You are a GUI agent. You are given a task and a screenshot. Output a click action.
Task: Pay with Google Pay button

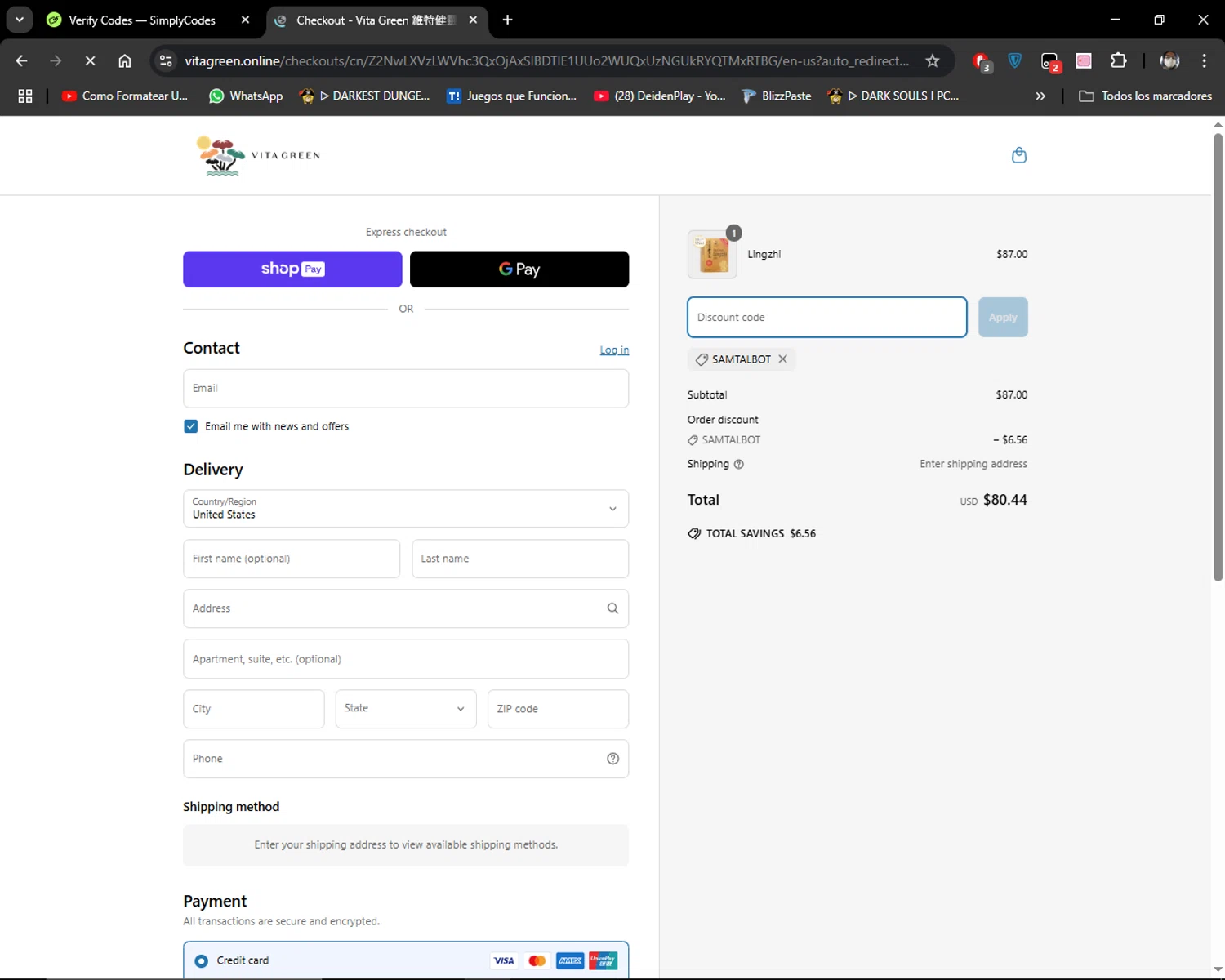[519, 269]
